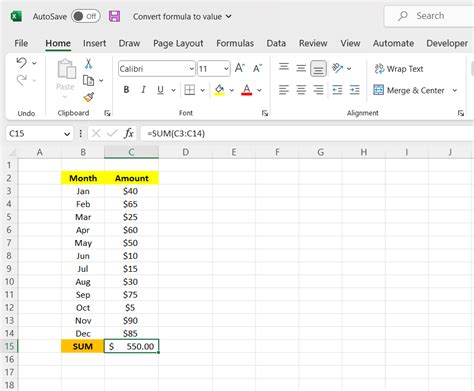Open the Page Layout tab

178,43
